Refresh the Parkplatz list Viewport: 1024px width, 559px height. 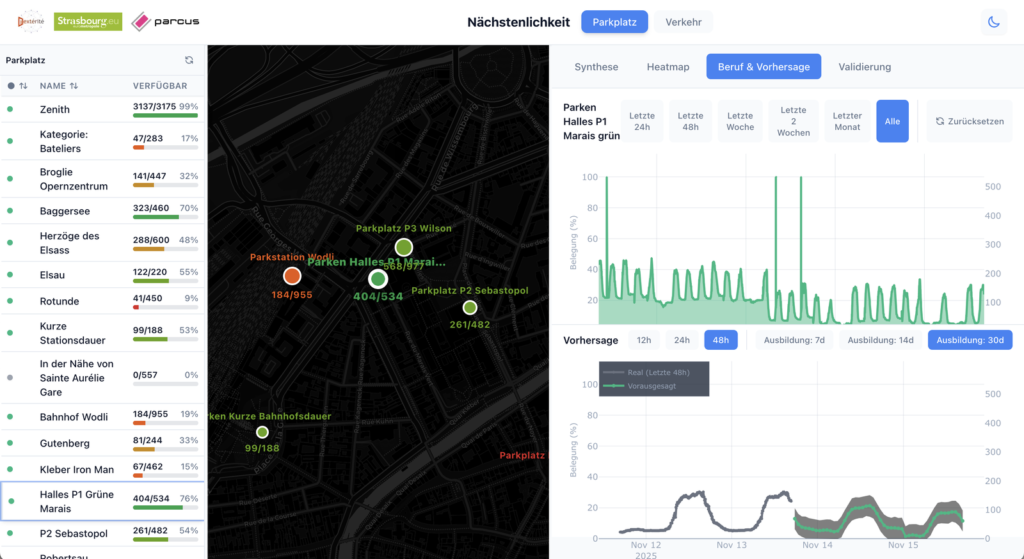(x=189, y=60)
